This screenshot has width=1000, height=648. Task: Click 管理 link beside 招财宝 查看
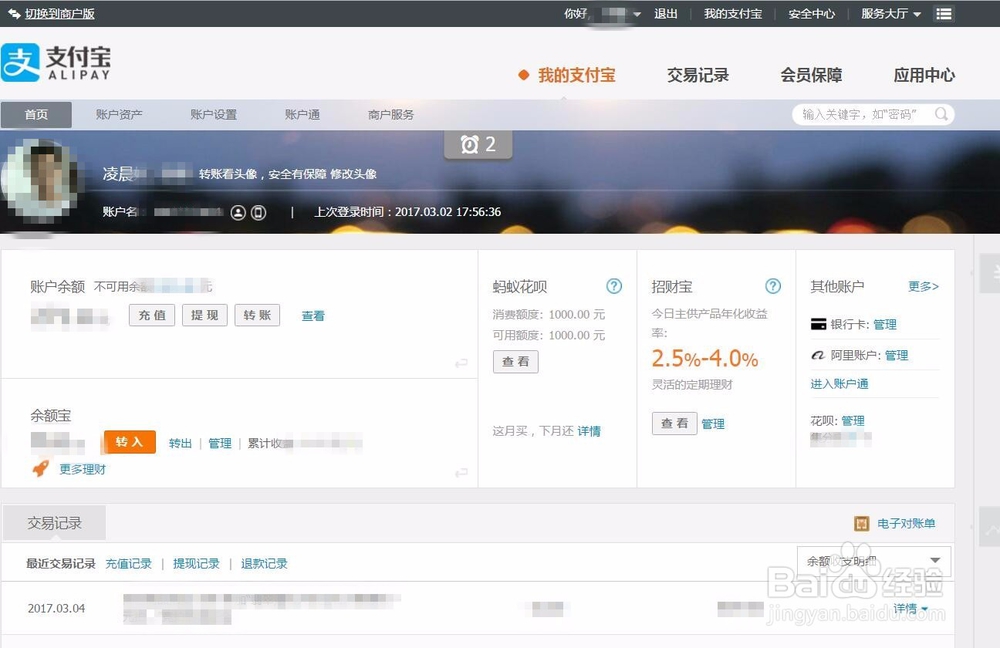coord(713,424)
